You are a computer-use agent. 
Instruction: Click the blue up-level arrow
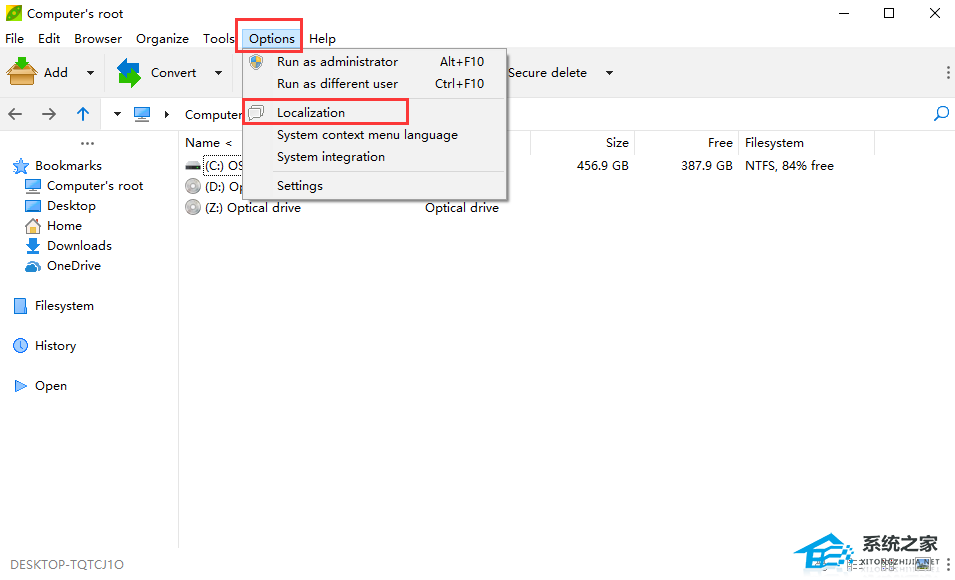(83, 114)
